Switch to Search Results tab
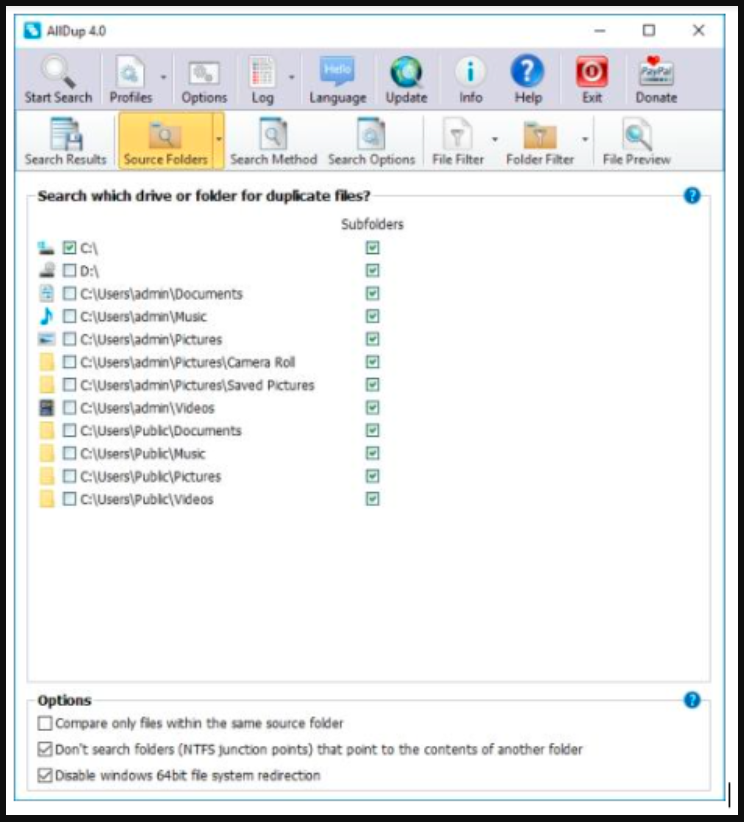This screenshot has height=822, width=744. [x=66, y=141]
